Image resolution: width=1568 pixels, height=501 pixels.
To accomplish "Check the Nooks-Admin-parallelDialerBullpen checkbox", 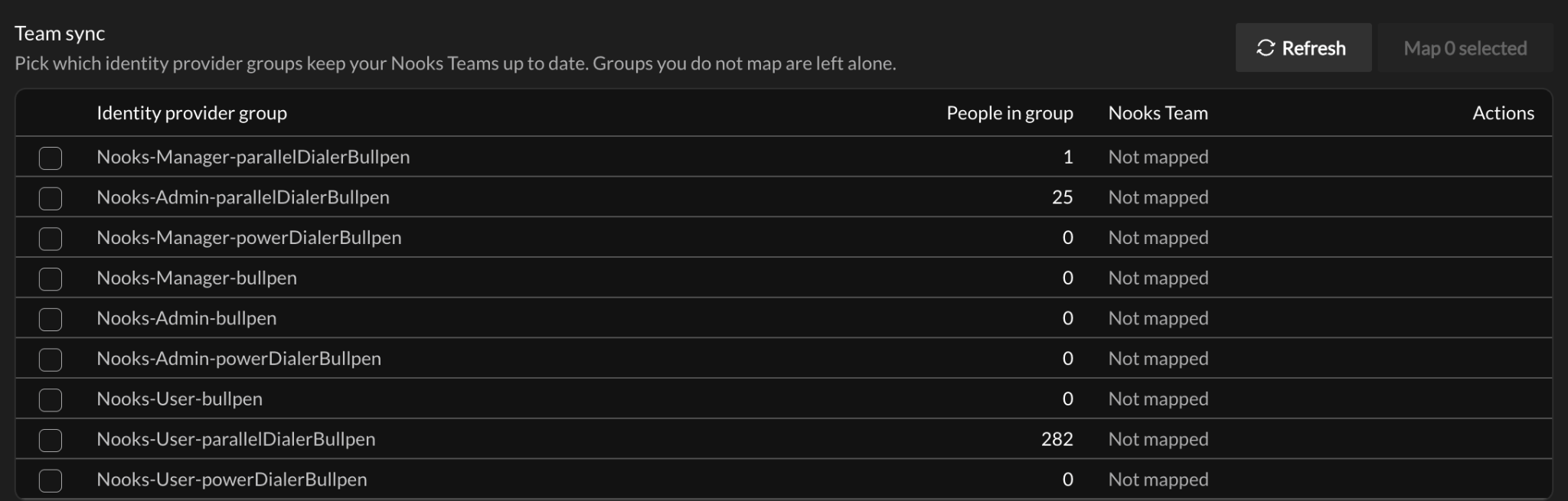I will click(51, 199).
